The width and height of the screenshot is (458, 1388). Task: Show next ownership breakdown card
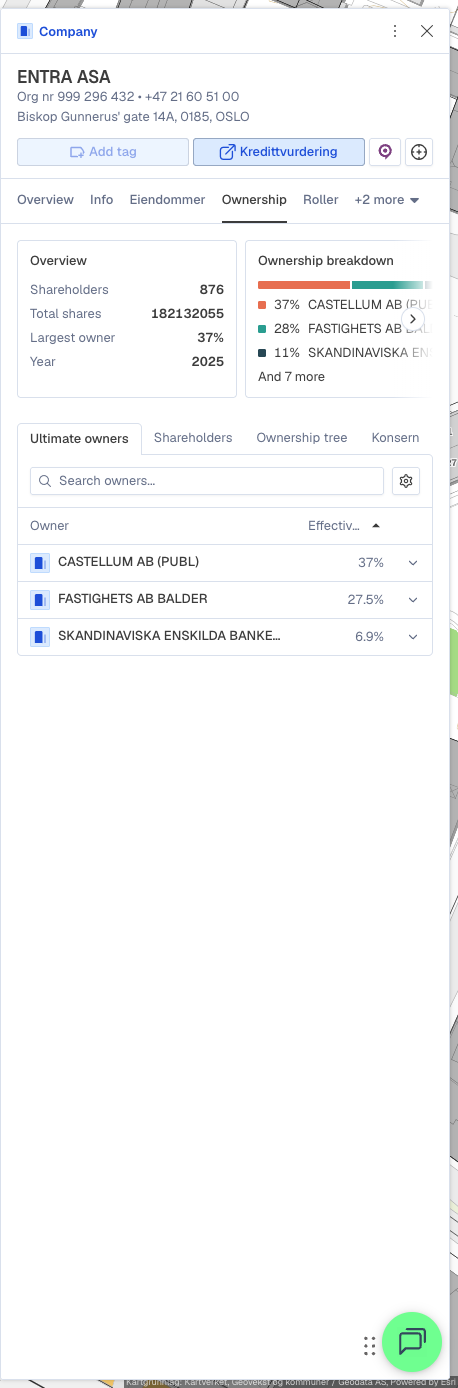coord(413,318)
